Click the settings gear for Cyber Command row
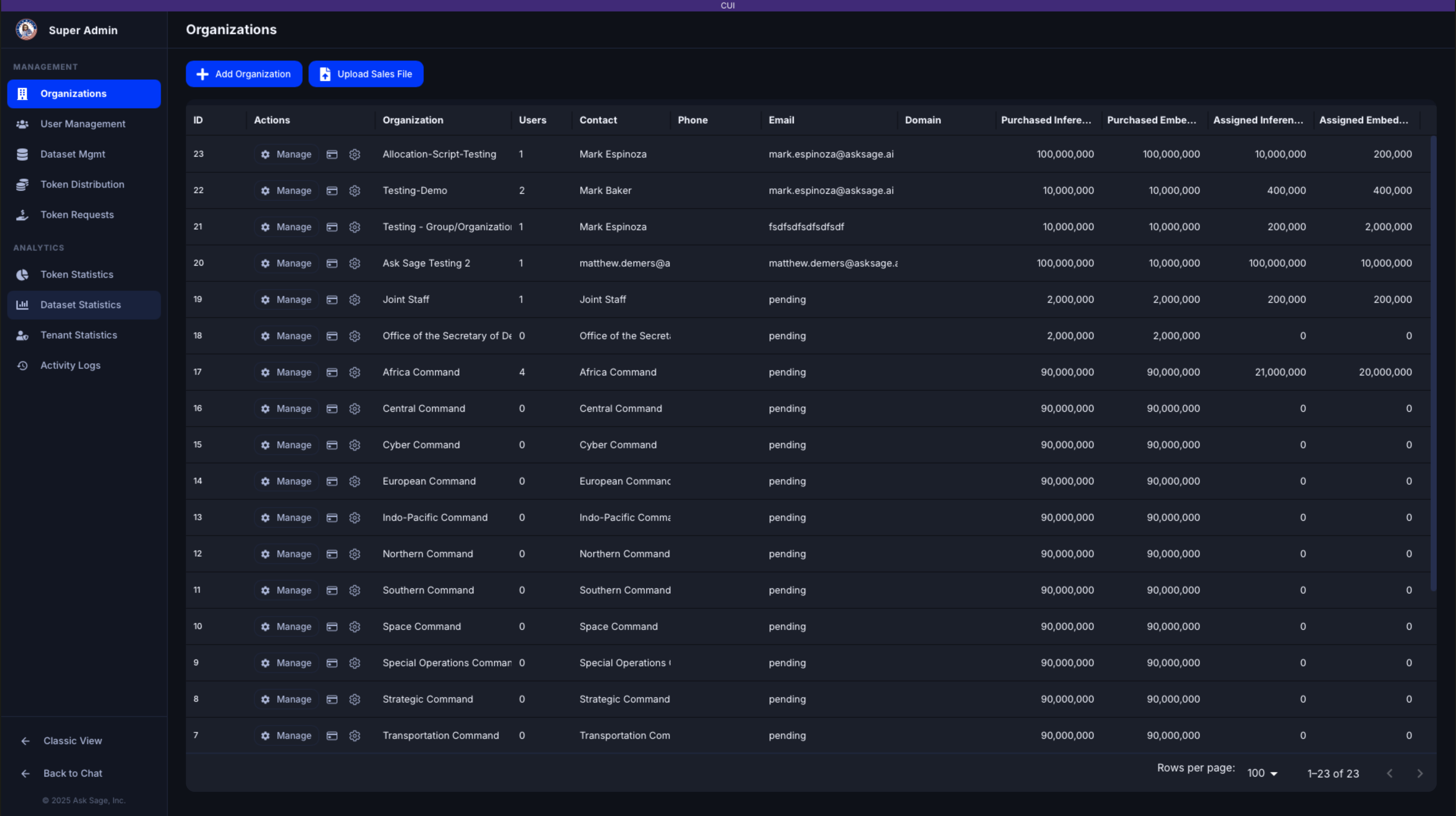This screenshot has width=1456, height=816. 354,445
